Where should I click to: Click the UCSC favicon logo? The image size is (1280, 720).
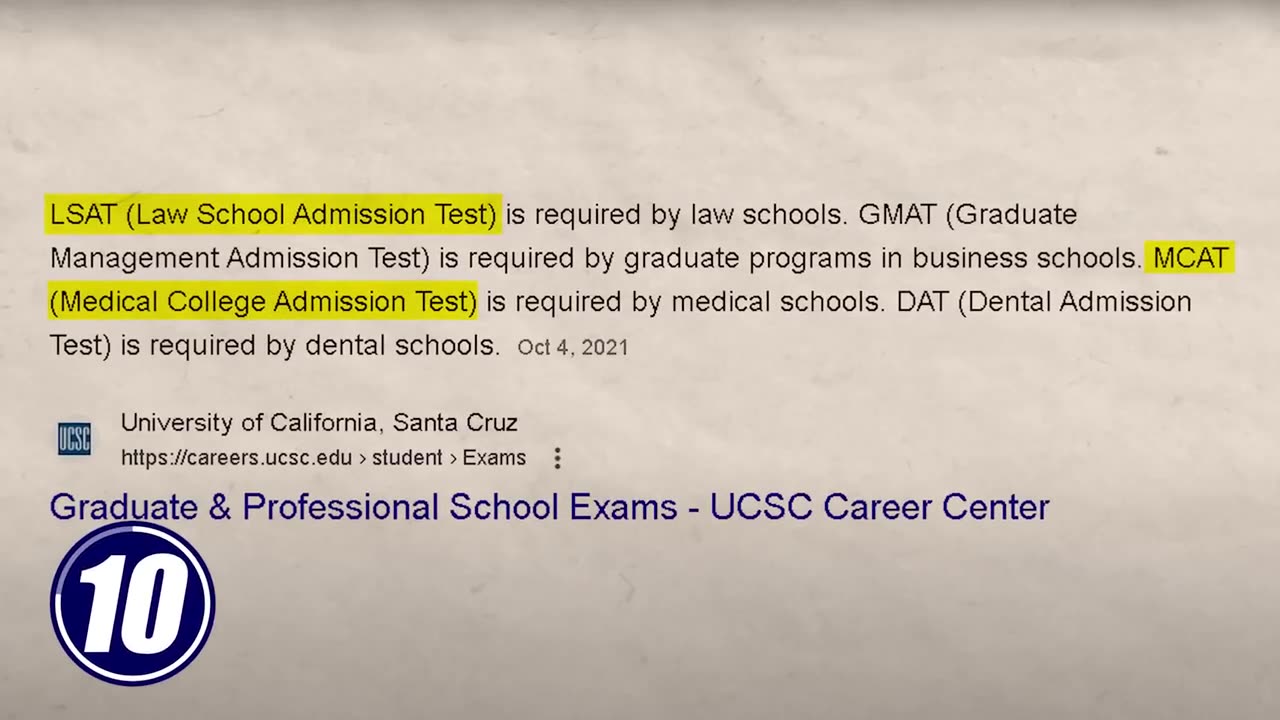coord(74,439)
